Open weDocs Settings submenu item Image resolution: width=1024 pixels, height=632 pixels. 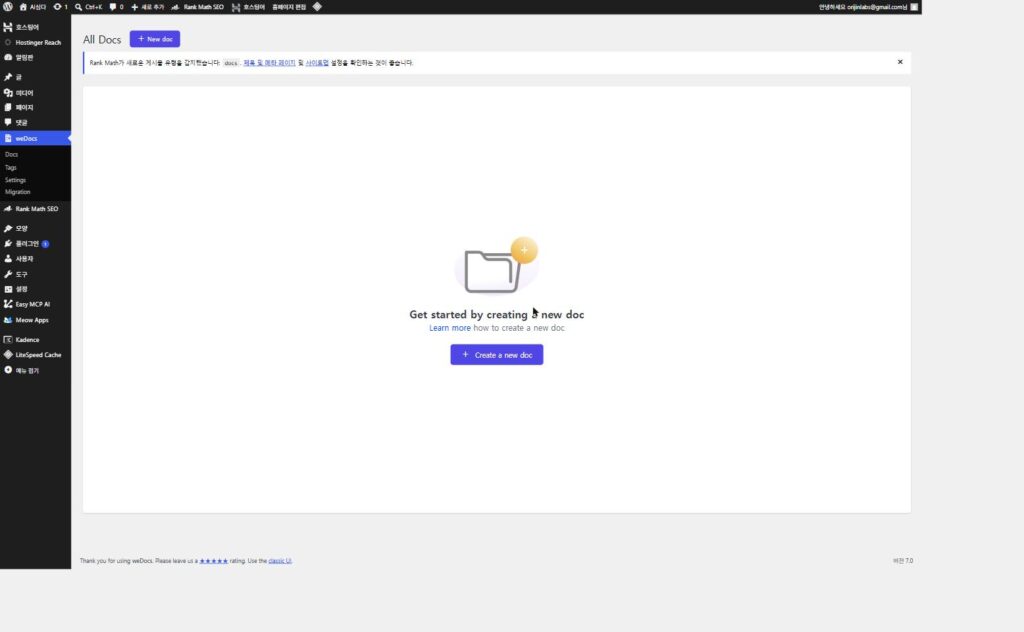tap(16, 180)
